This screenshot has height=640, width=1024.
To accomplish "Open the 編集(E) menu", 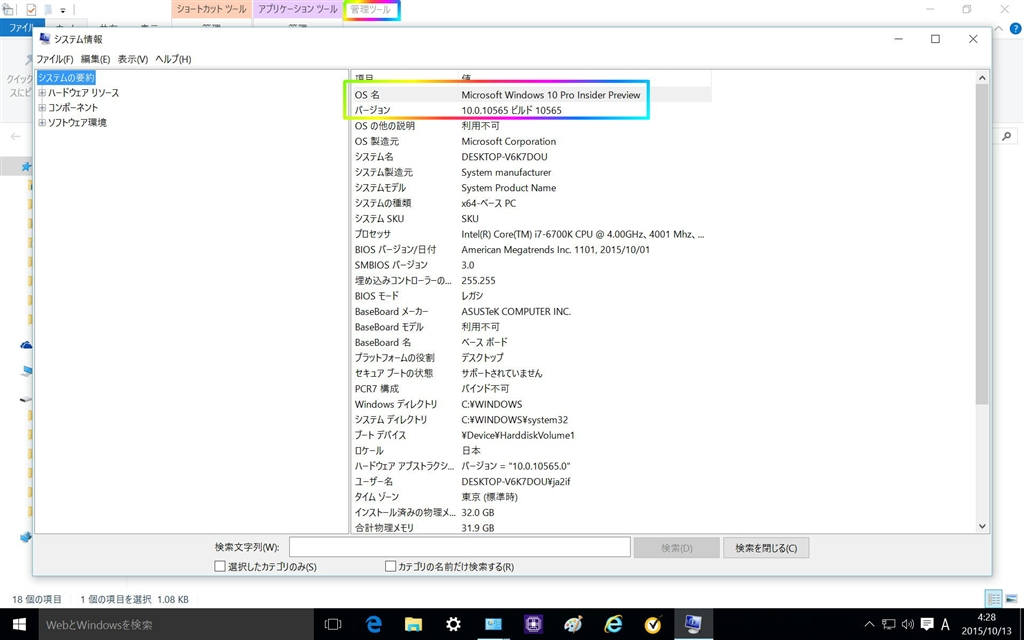I will 95,59.
